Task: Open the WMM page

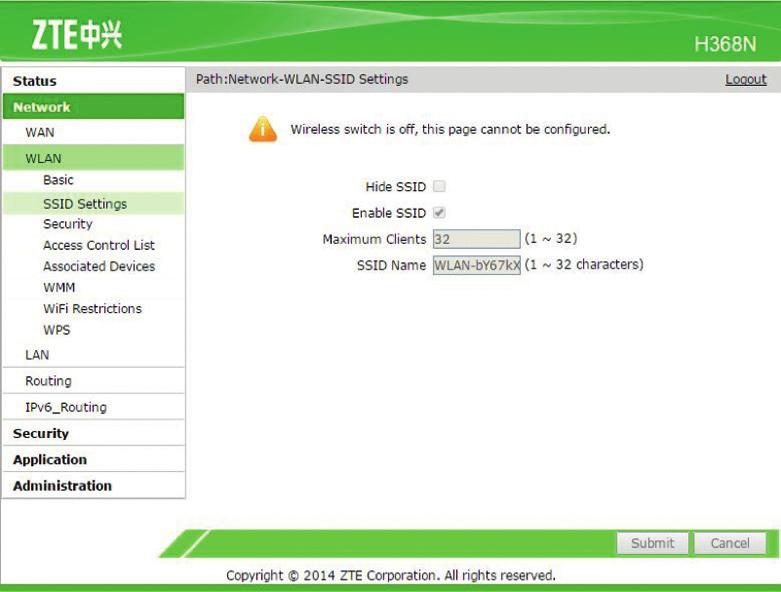Action: (x=59, y=287)
